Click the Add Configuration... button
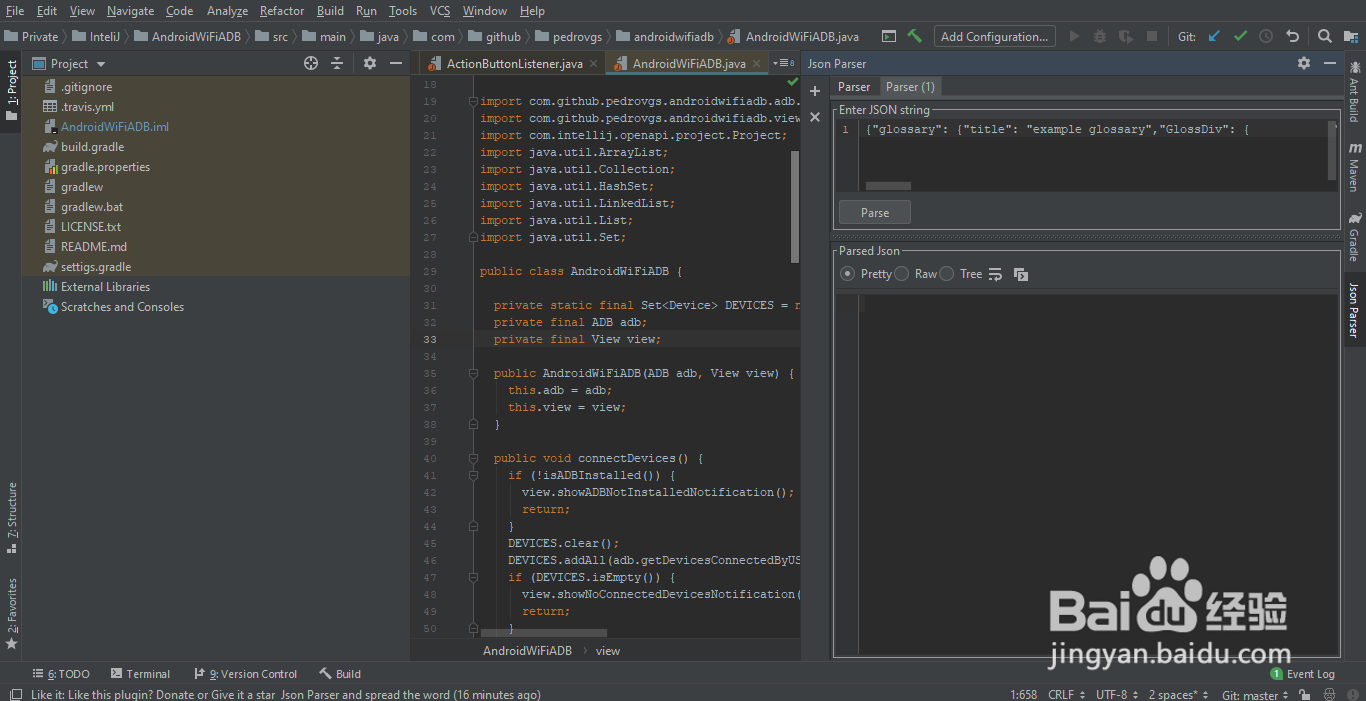 [995, 36]
